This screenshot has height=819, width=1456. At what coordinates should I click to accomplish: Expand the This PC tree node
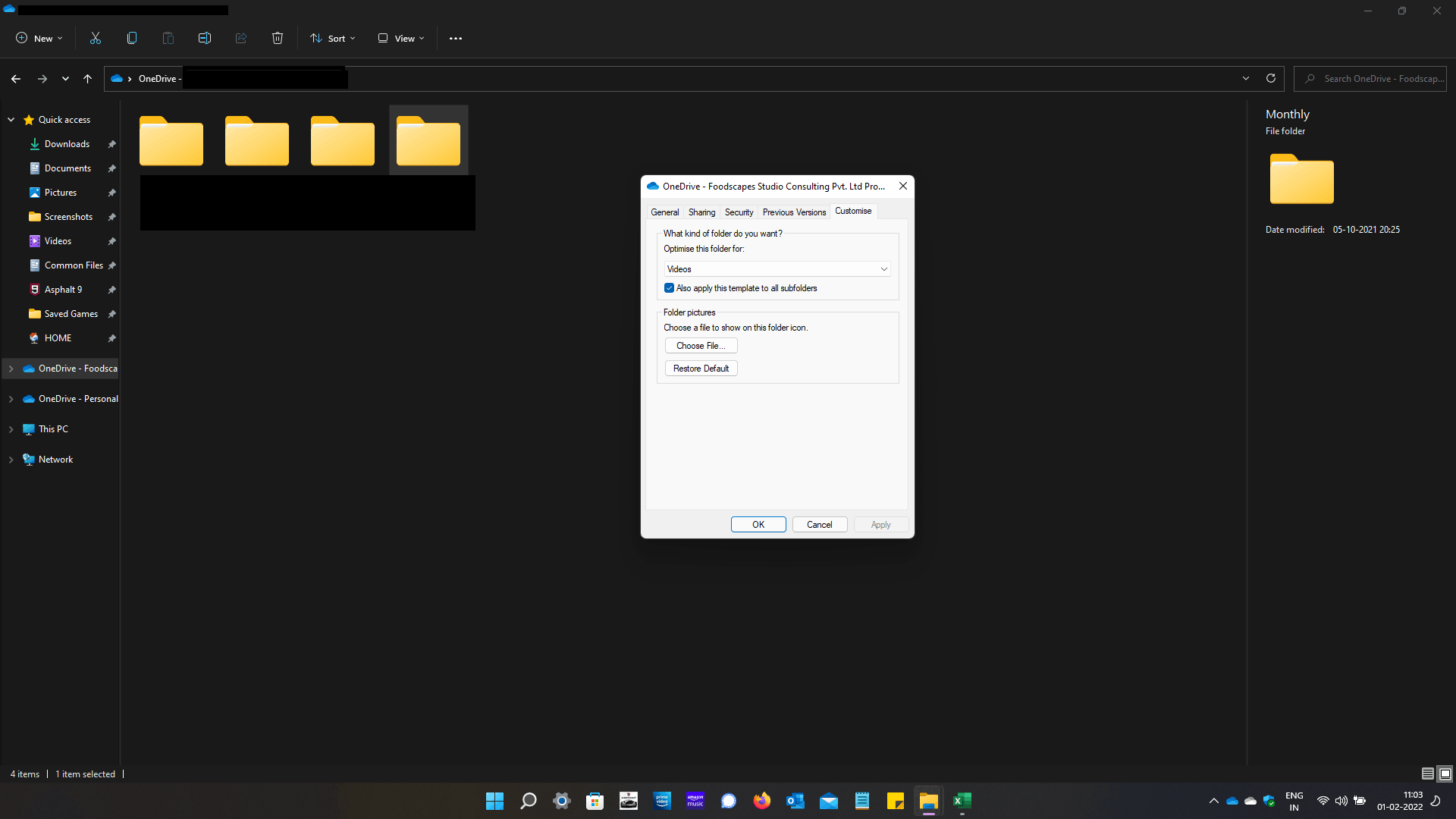11,429
